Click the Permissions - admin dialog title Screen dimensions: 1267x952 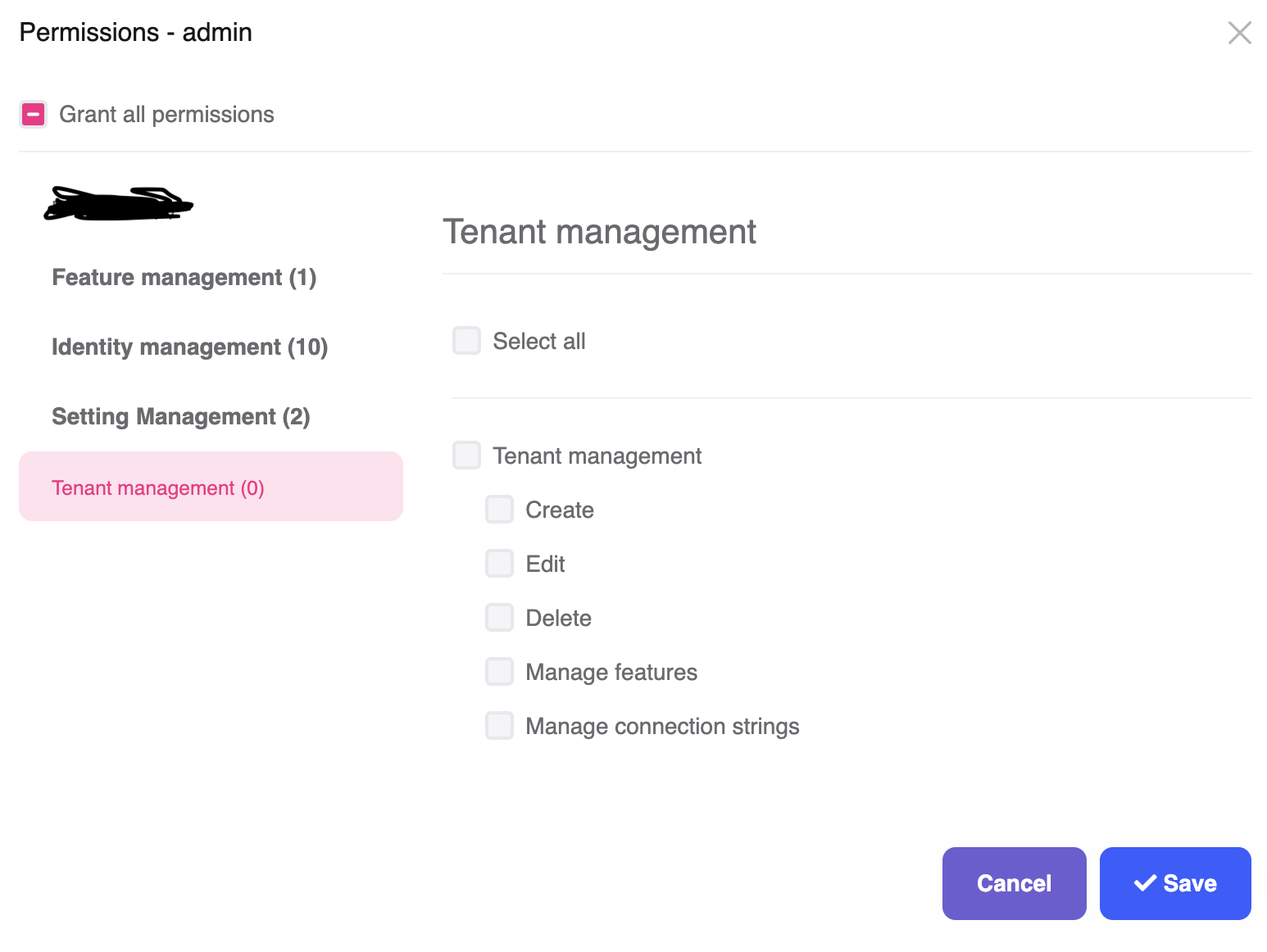136,32
